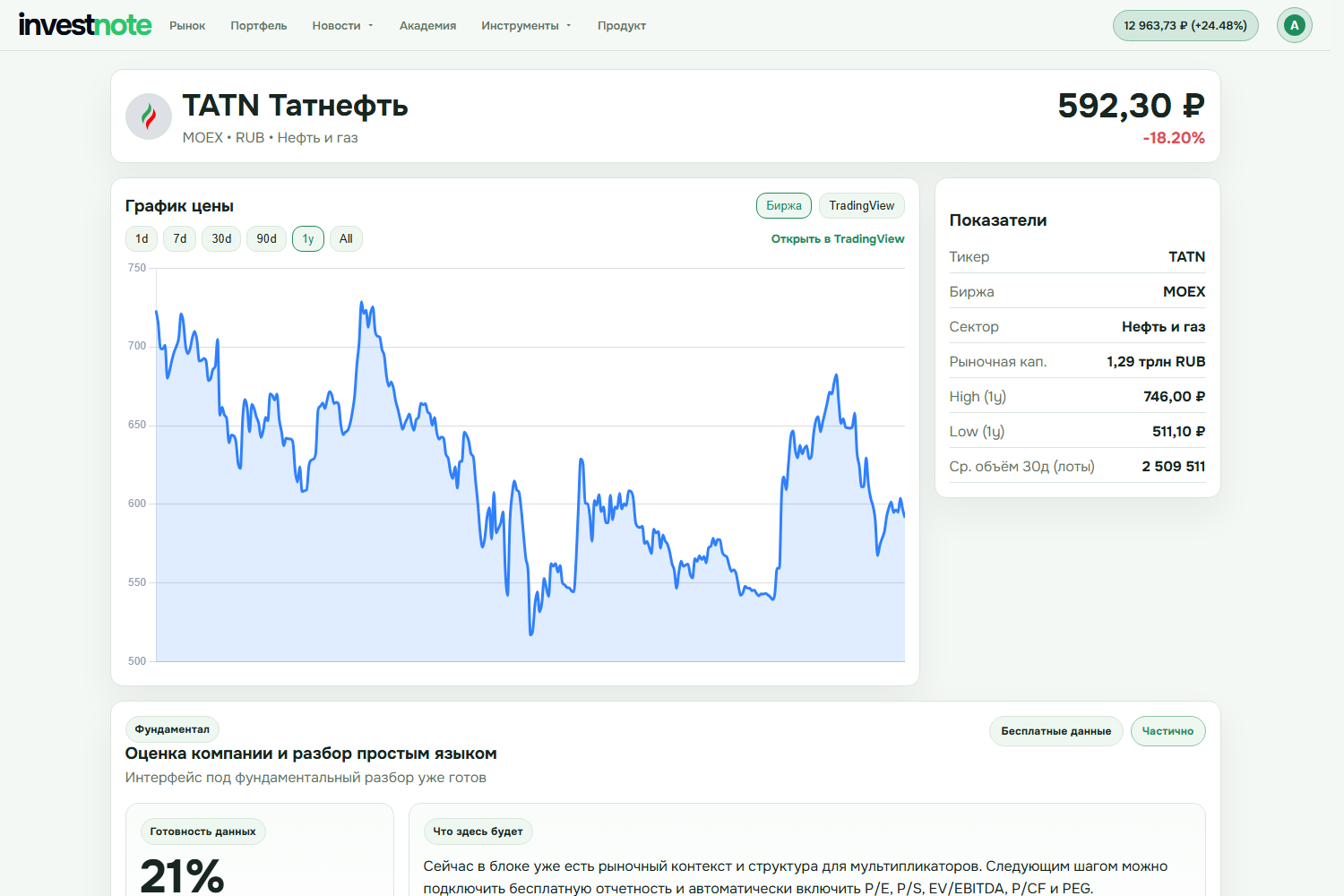Image resolution: width=1344 pixels, height=896 pixels.
Task: Click the Рыночная кап. label
Action: point(998,362)
